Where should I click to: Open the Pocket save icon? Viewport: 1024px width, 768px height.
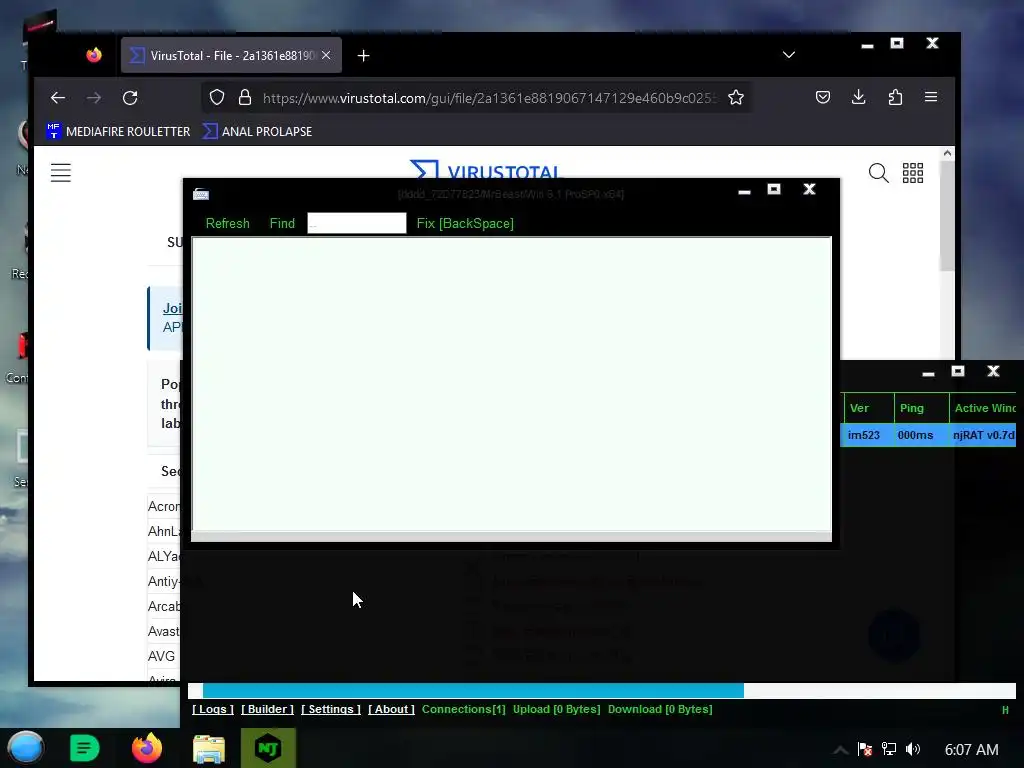tap(823, 97)
